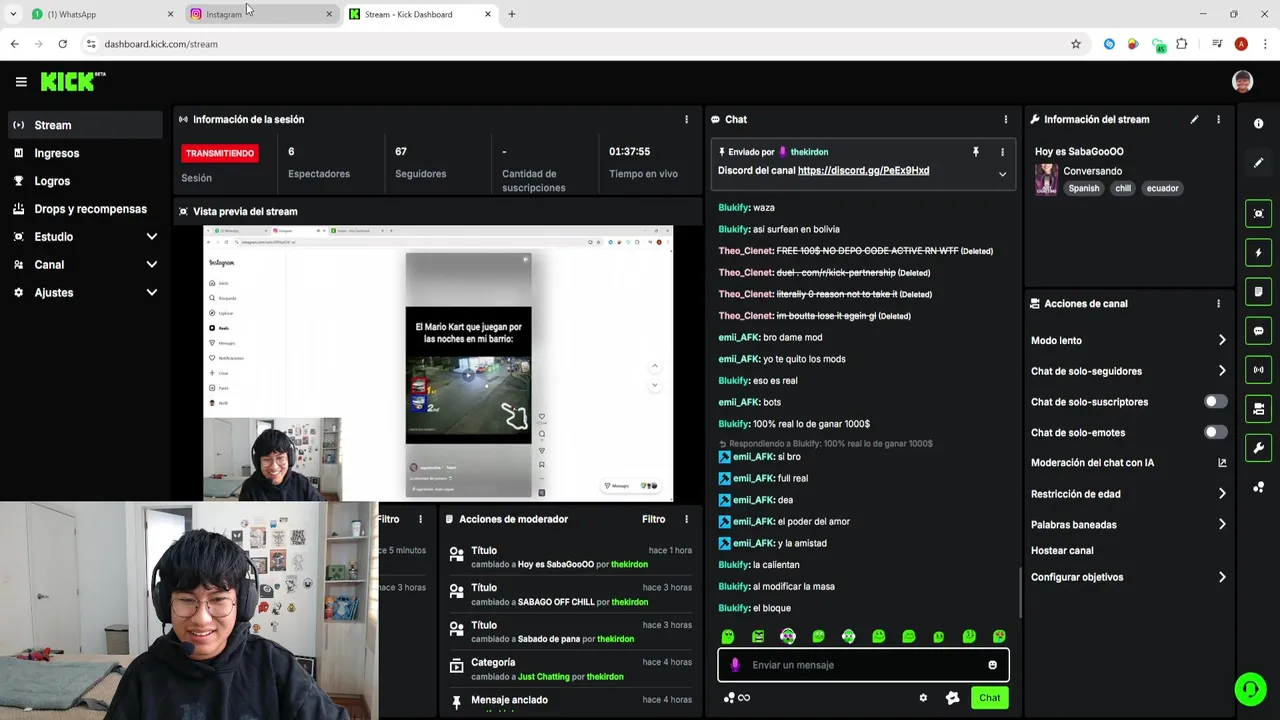Viewport: 1280px width, 720px height.
Task: Open the hamburger menu beside KICK logo
Action: (21, 82)
